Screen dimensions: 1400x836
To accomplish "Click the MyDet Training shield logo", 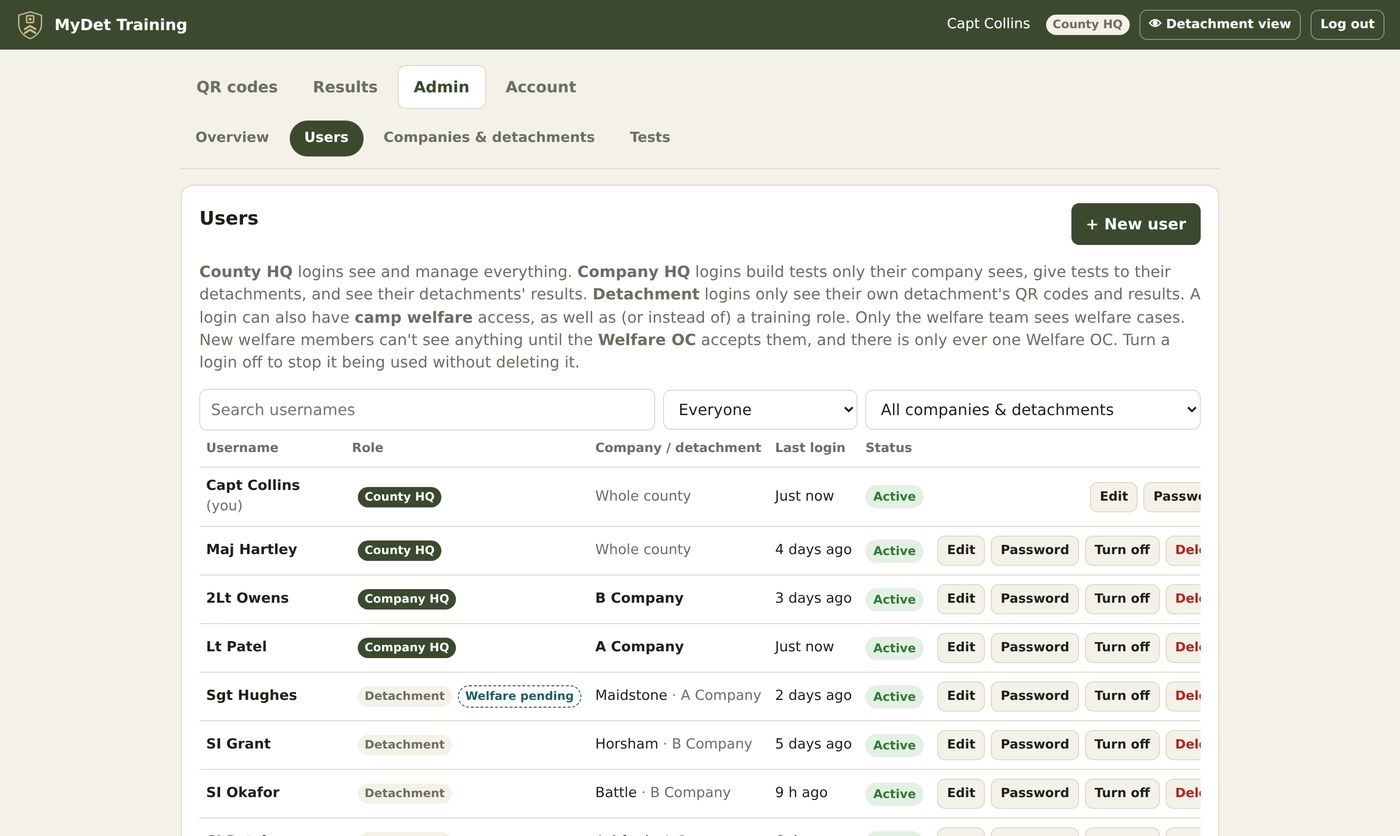I will tap(30, 24).
